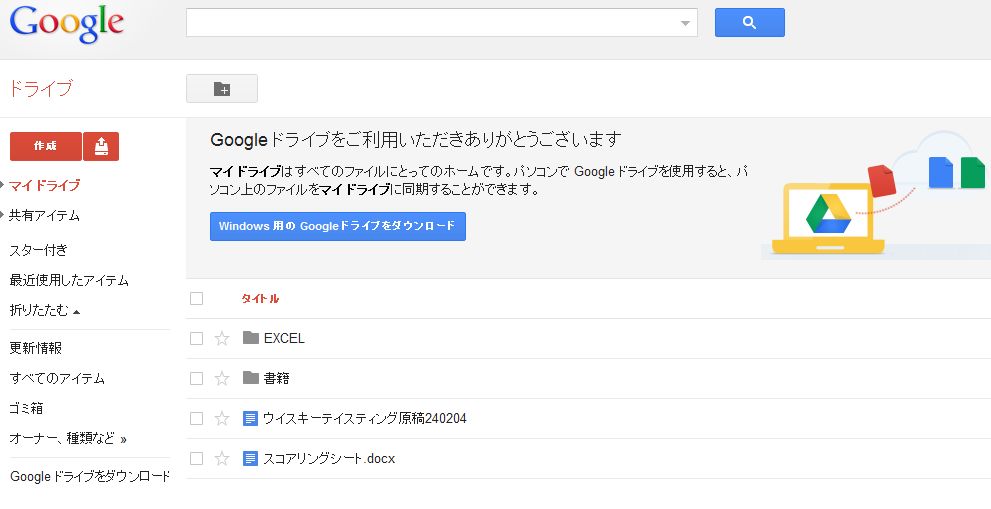Click the Google Drive laptop illustration

(x=828, y=218)
